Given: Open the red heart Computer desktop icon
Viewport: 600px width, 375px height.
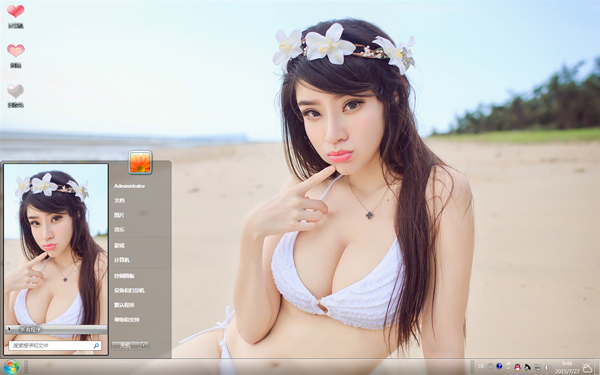Looking at the screenshot, I should 16,16.
